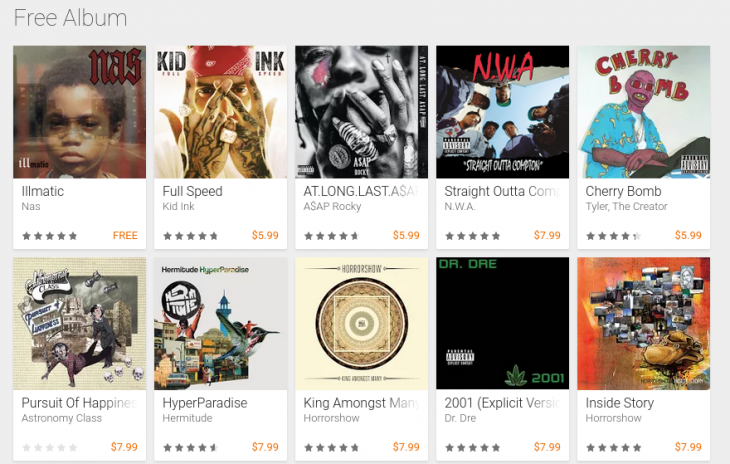
Task: Buy Full Speed for $5.99
Action: (x=265, y=235)
